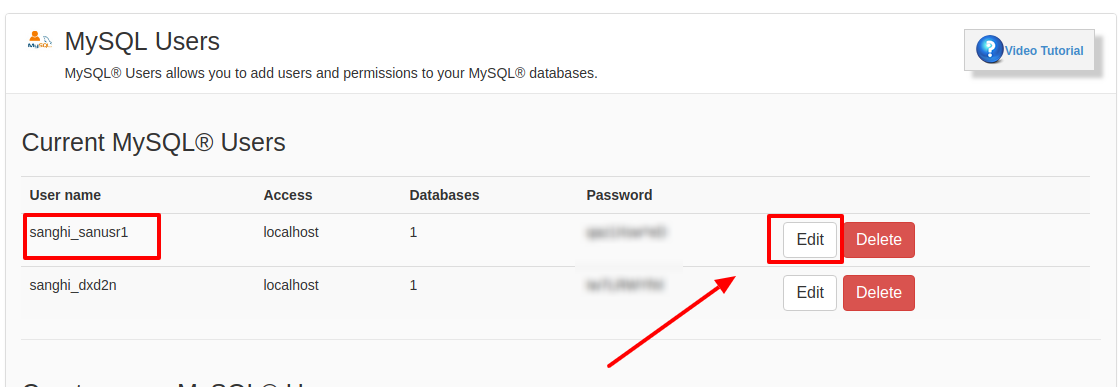Click the Databases column header
Image resolution: width=1118 pixels, height=387 pixels.
click(x=444, y=195)
